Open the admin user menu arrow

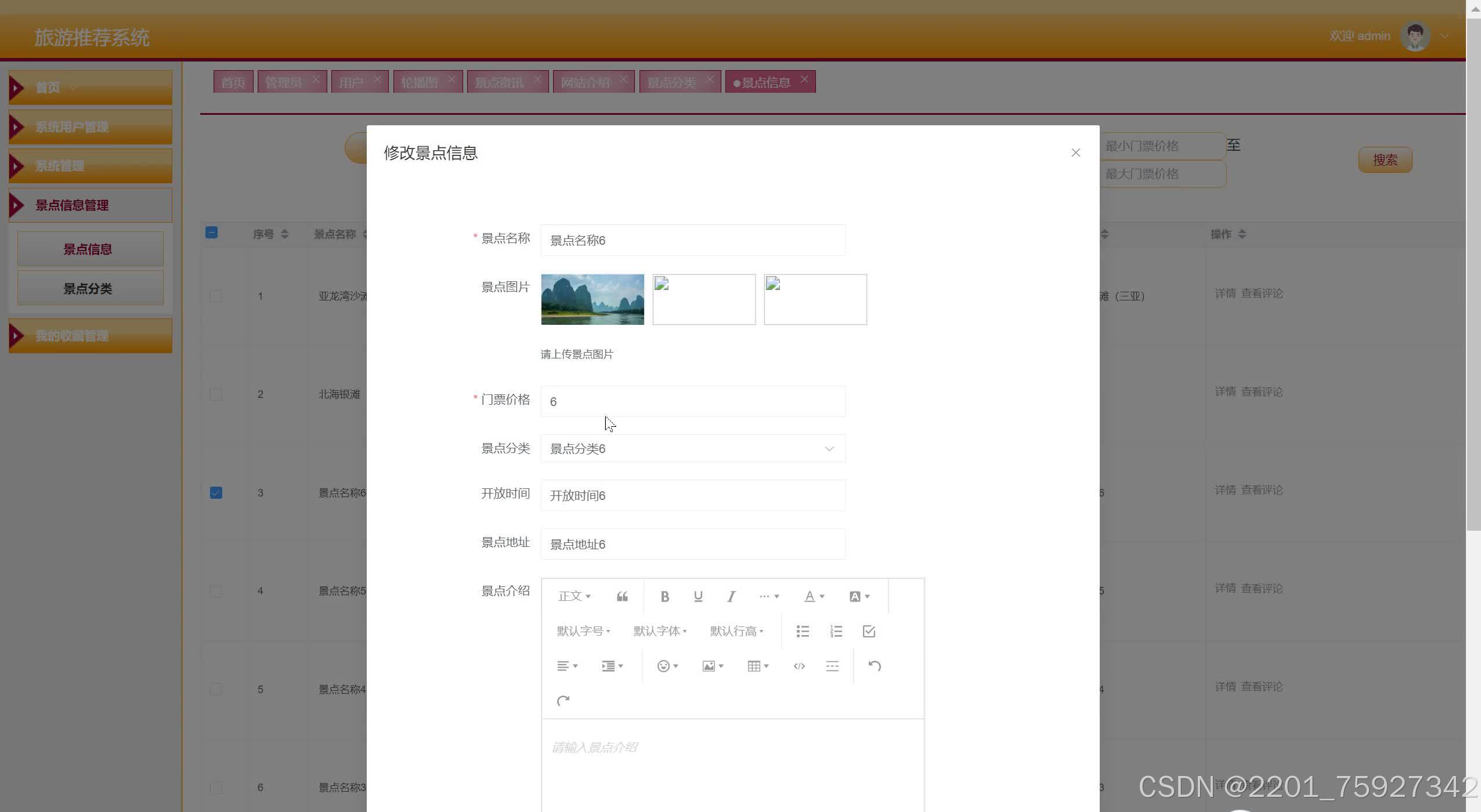click(x=1444, y=36)
